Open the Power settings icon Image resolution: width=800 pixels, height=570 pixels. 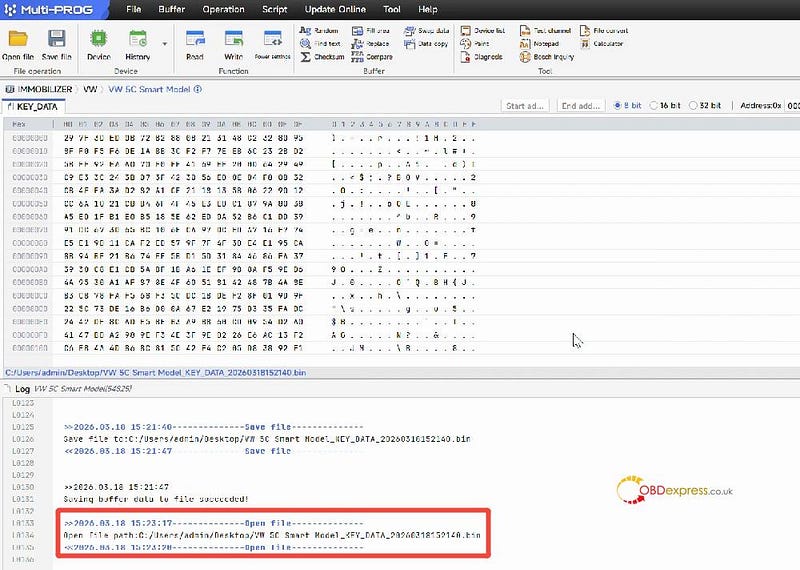pos(272,44)
